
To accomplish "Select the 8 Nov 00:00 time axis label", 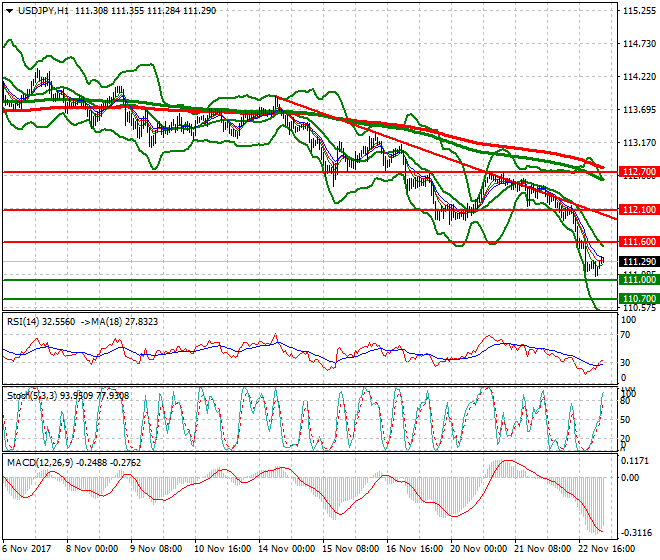I will tap(92, 549).
